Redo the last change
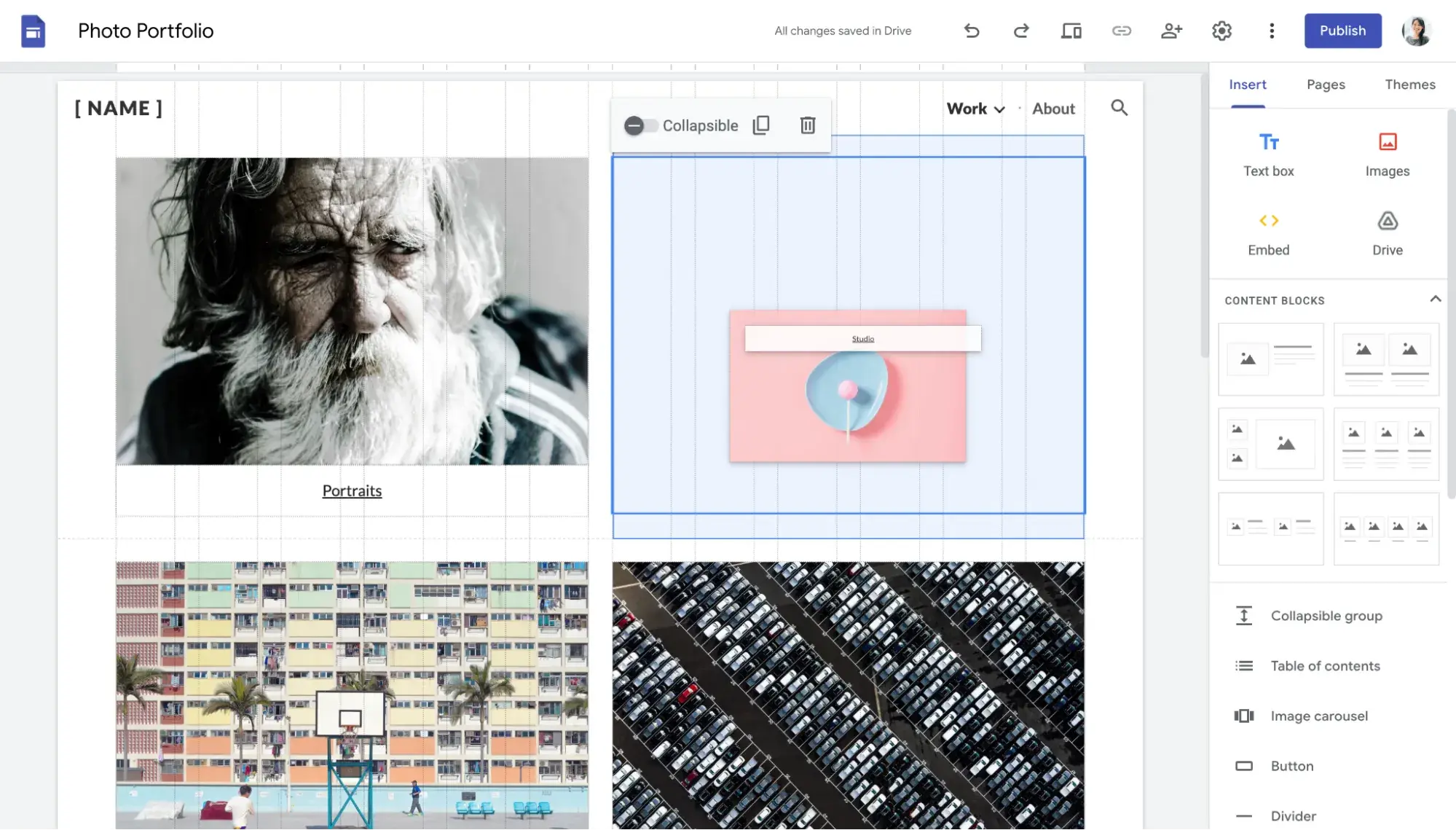Screen dimensions: 1456x830 (1020, 31)
